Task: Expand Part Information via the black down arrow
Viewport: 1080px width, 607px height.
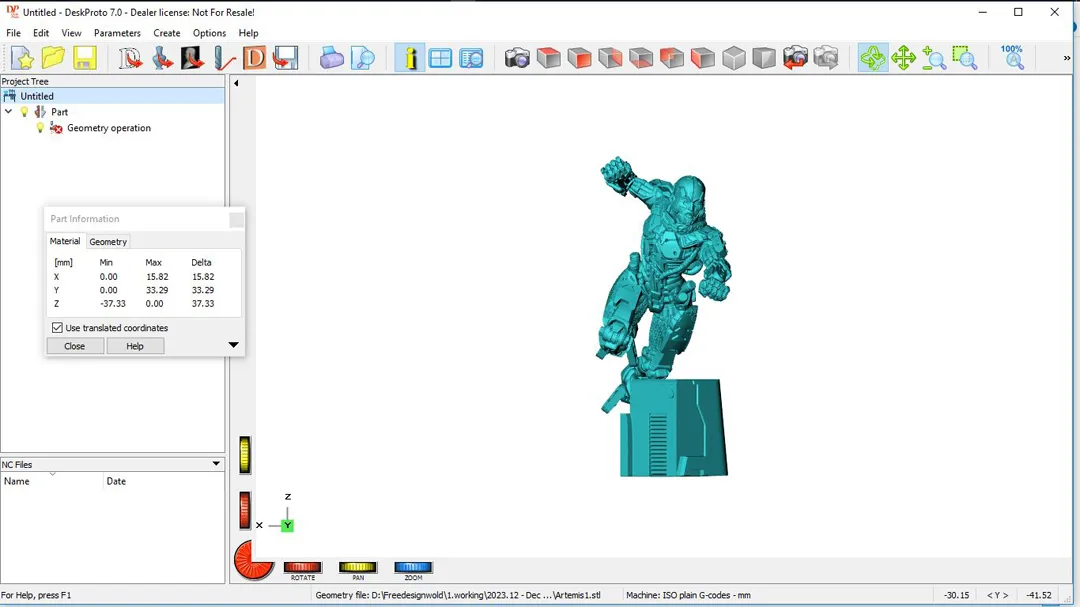Action: [x=233, y=344]
